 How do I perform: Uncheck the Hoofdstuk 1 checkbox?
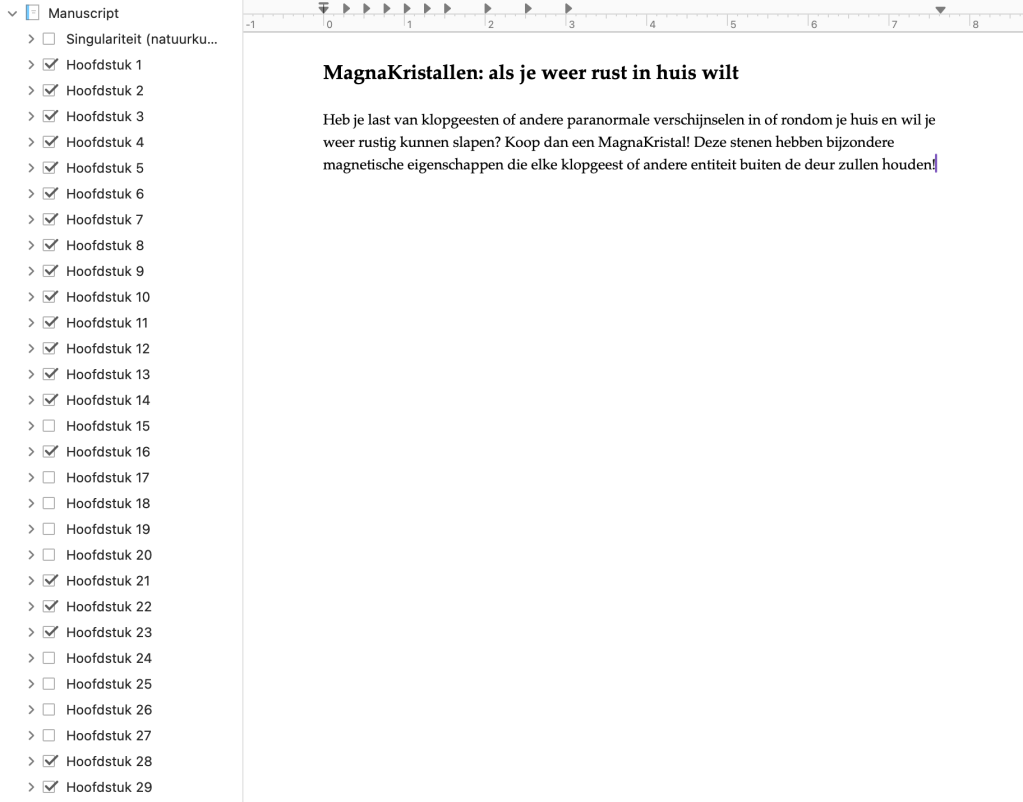coord(50,65)
